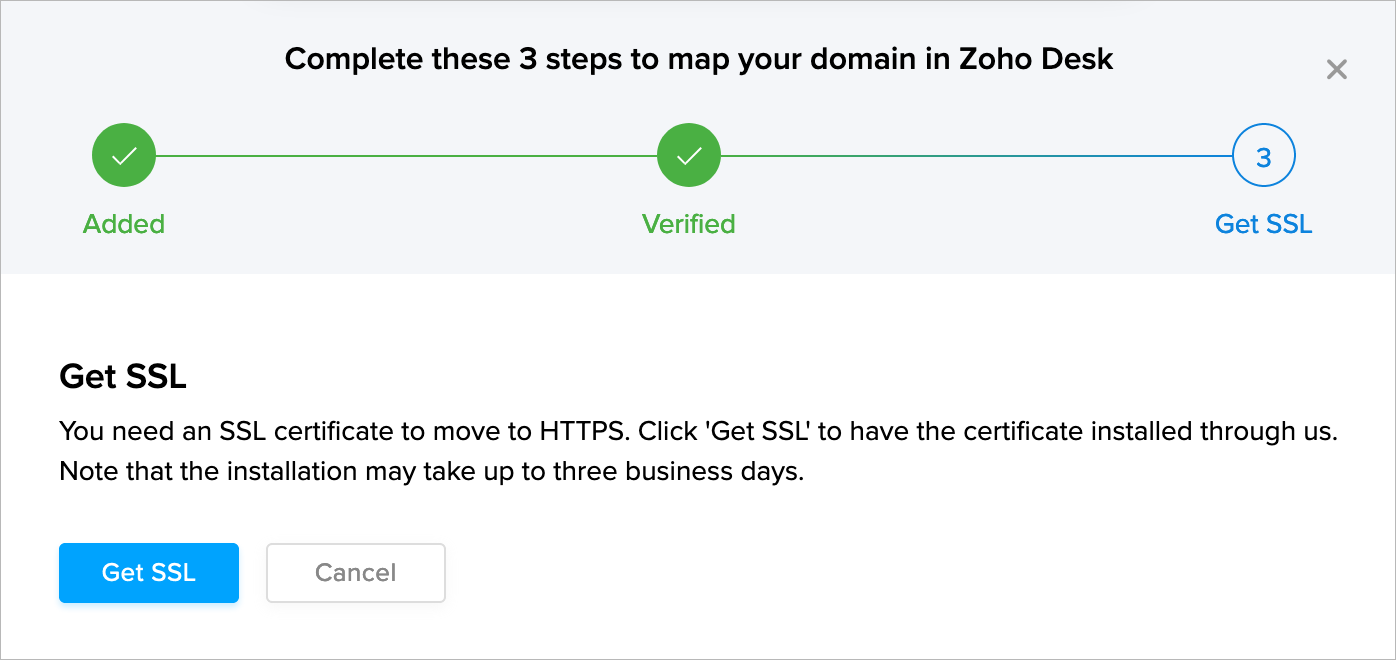The image size is (1396, 660).
Task: Close the domain mapping dialog
Action: [1336, 70]
